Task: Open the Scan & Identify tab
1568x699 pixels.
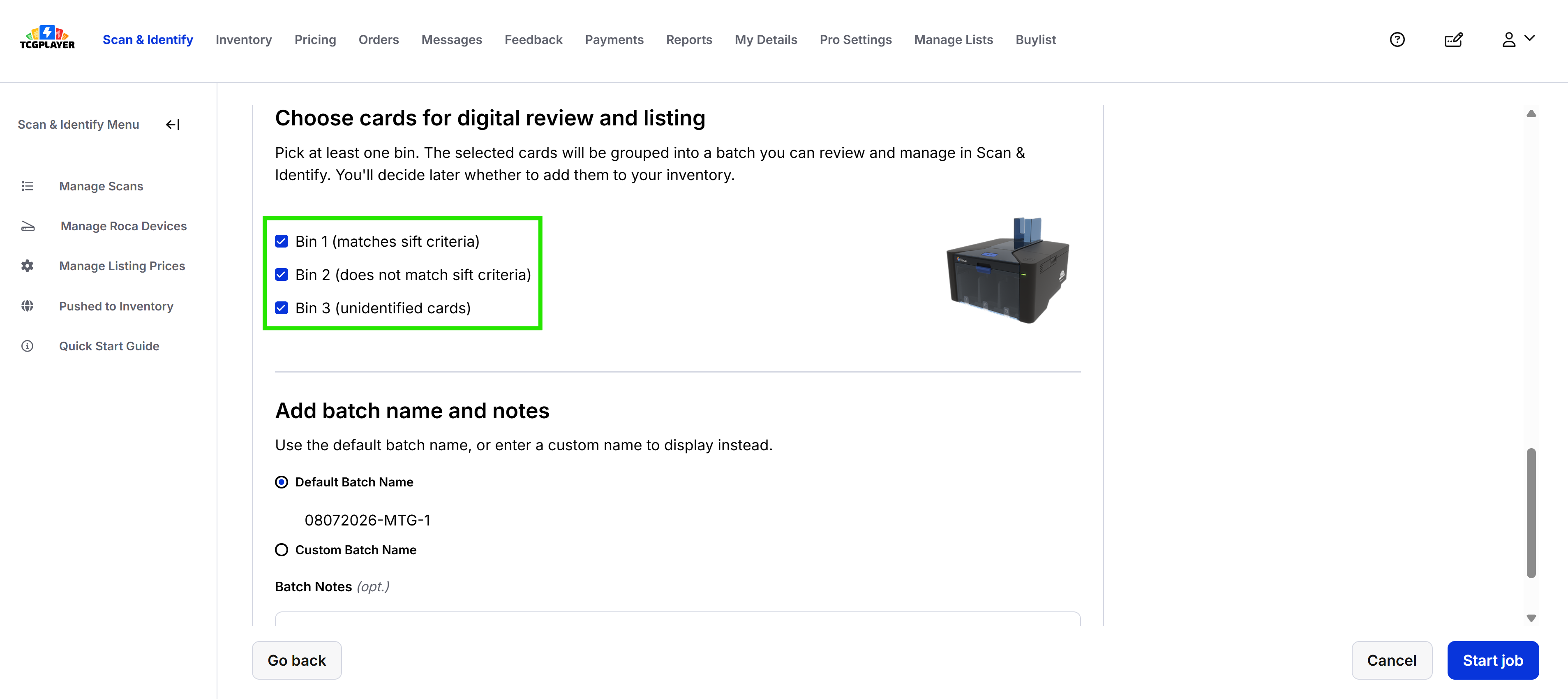Action: [148, 39]
